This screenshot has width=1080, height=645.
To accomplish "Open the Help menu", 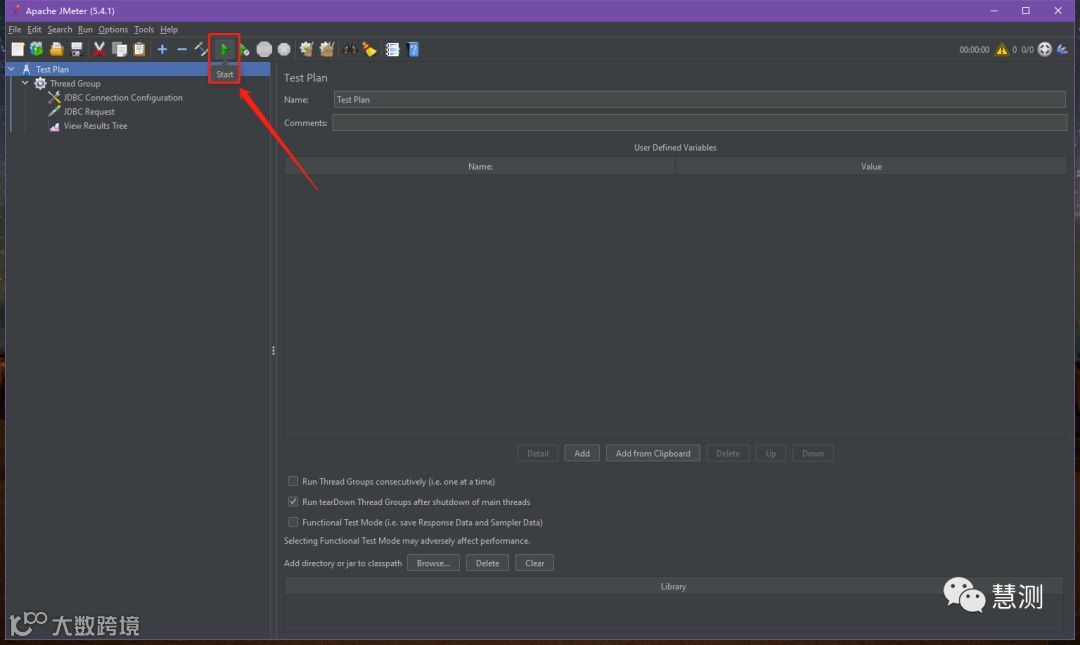I will click(x=169, y=30).
